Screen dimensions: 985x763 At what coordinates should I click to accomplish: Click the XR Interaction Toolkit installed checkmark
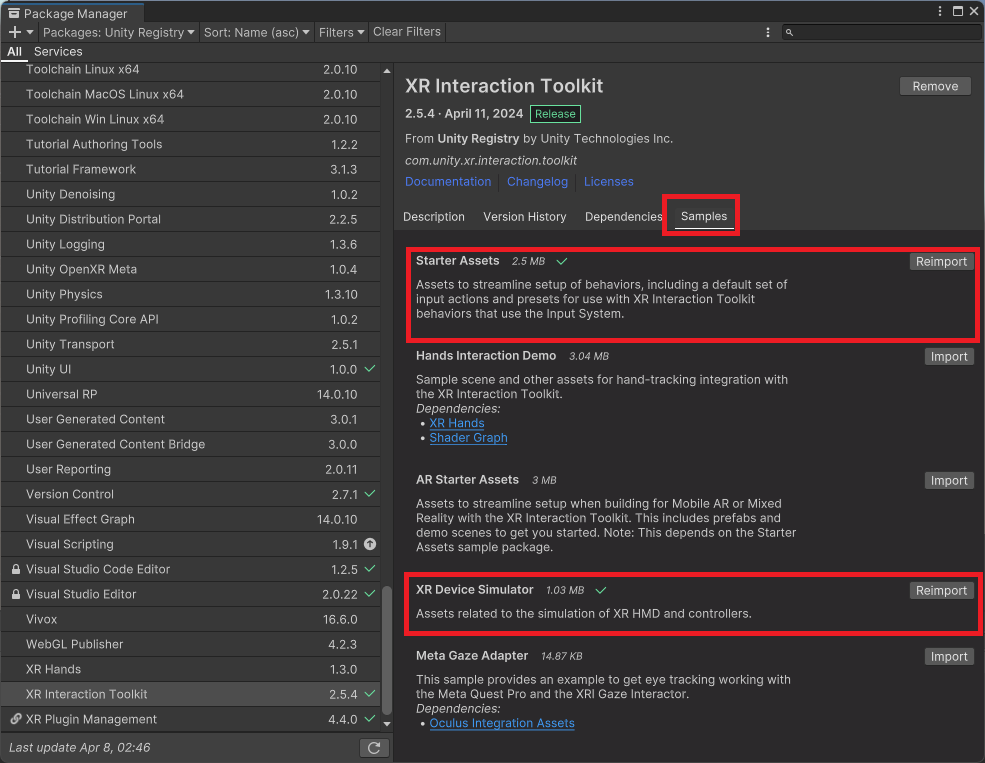click(370, 694)
